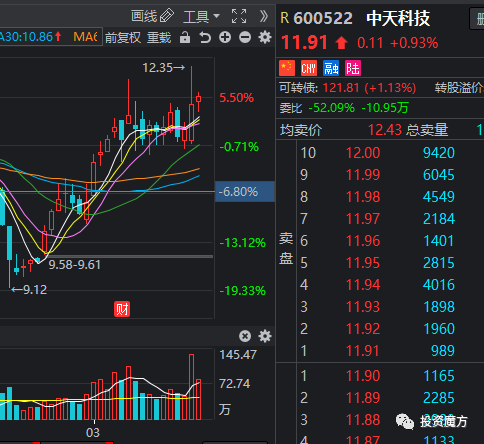The height and width of the screenshot is (444, 484).
Task: Click the undo arrow icon
Action: point(205,37)
